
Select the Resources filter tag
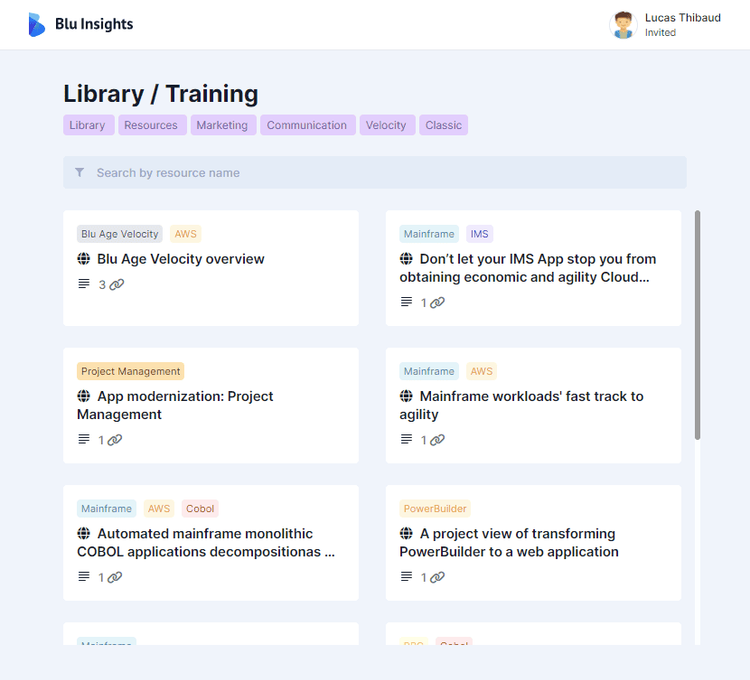[151, 125]
